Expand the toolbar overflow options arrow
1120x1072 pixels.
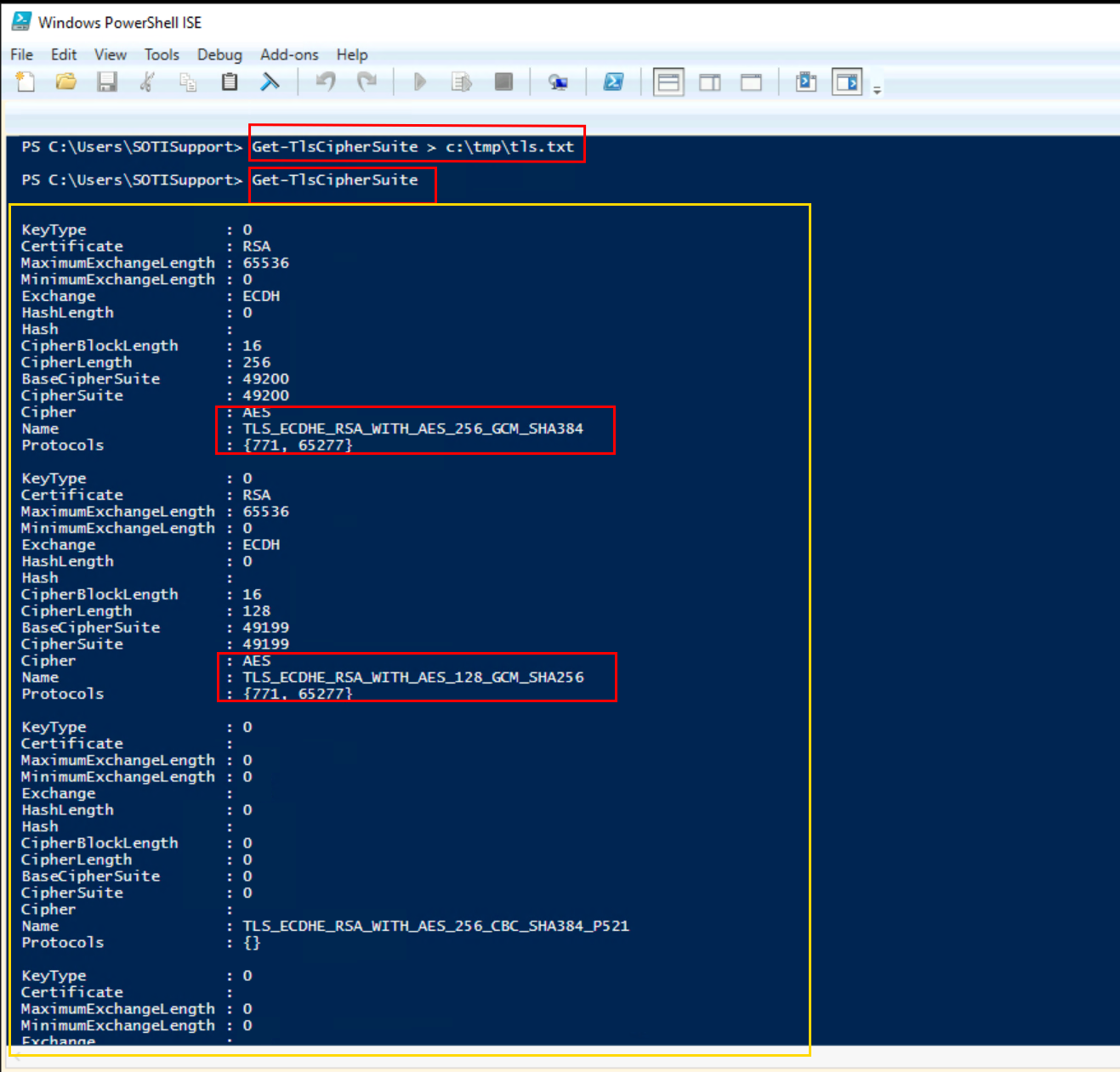pos(877,90)
